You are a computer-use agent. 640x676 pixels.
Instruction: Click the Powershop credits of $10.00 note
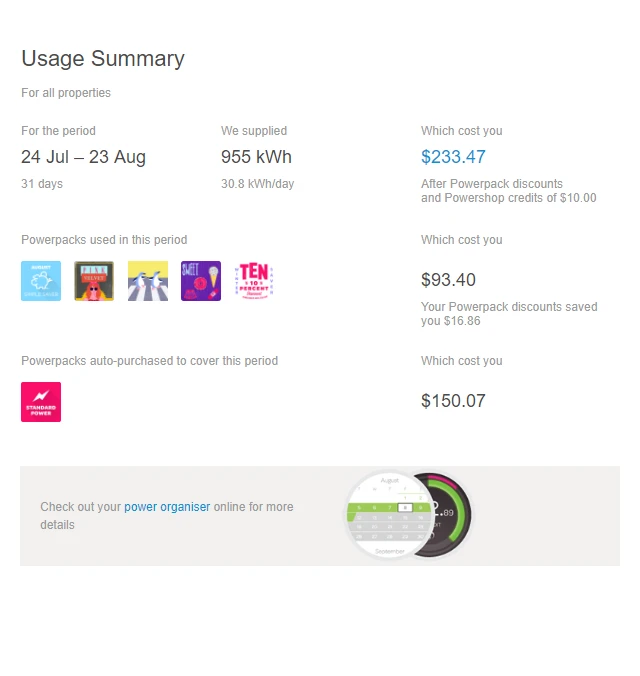click(x=508, y=198)
